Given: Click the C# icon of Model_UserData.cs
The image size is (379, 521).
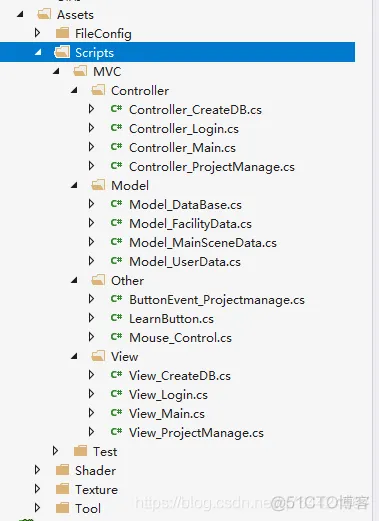Looking at the screenshot, I should pos(116,261).
